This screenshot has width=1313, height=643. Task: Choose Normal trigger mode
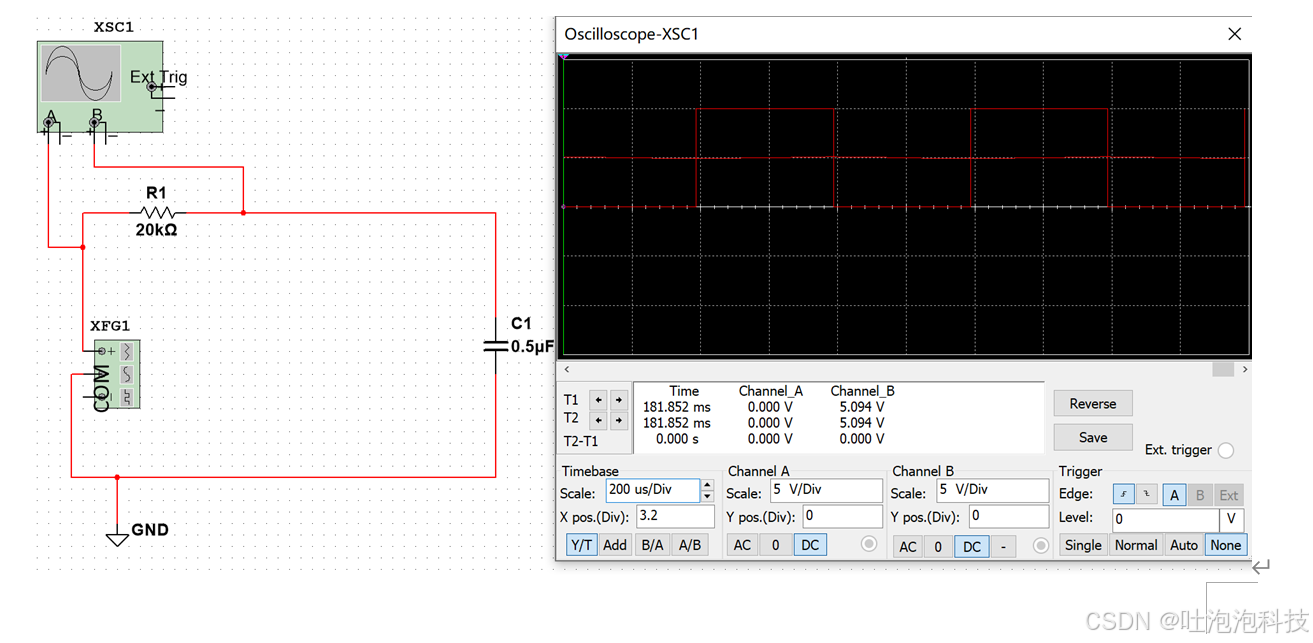click(1136, 545)
